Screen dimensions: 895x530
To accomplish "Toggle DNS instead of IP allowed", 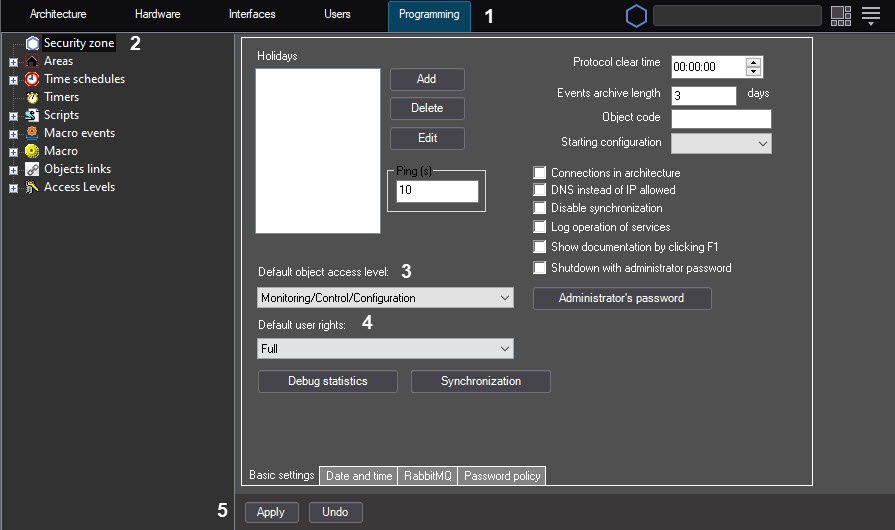I will tap(540, 190).
